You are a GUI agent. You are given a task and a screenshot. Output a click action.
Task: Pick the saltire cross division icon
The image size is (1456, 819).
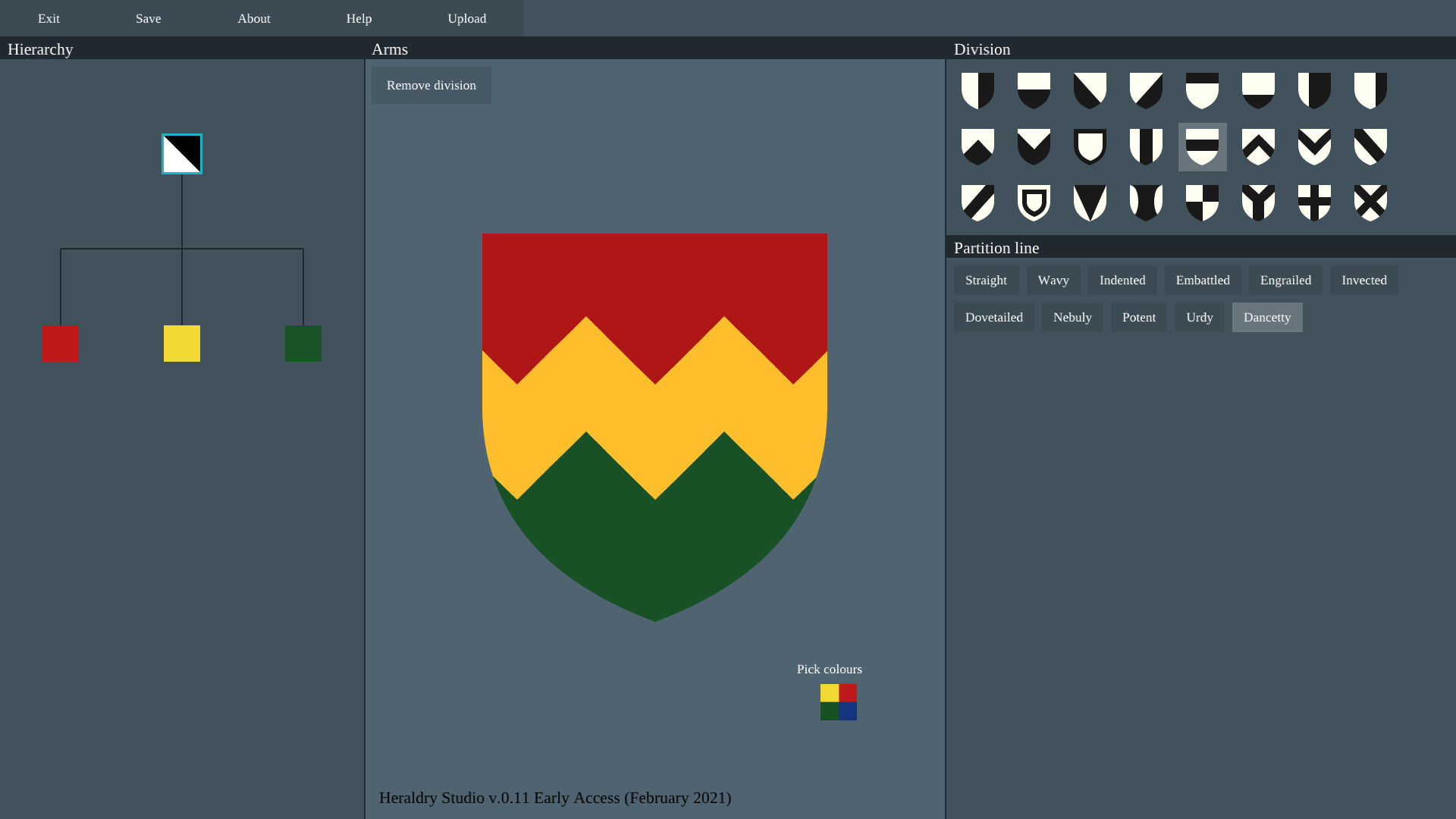pyautogui.click(x=1370, y=202)
